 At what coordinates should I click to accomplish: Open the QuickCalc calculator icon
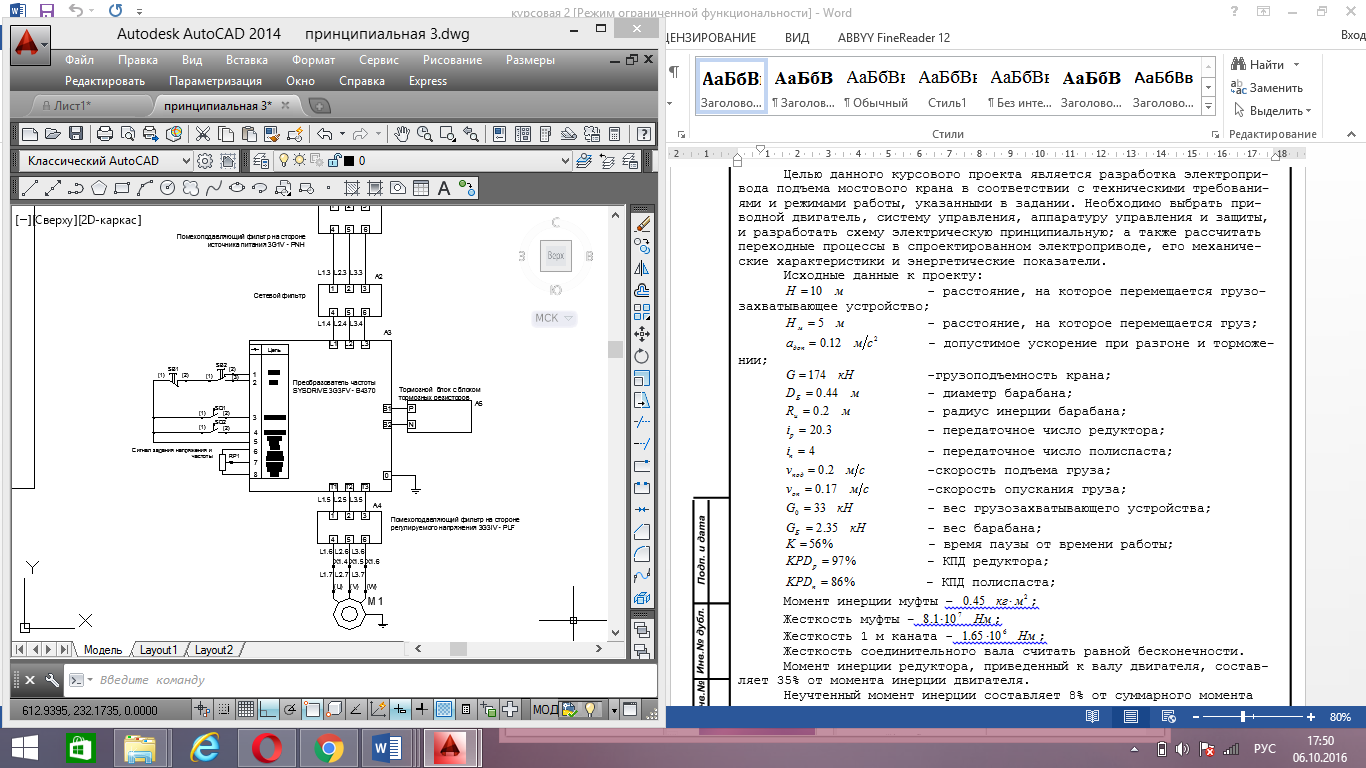click(614, 133)
